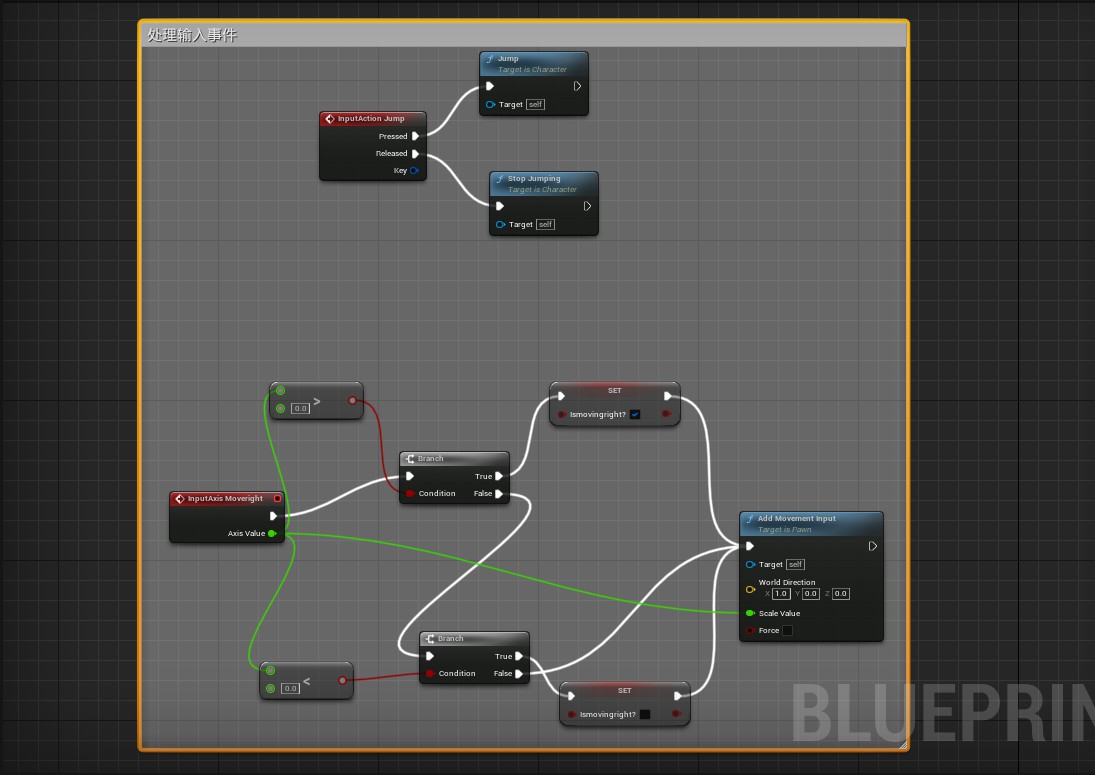Click the greater-than node's 0.0 input field
This screenshot has height=775, width=1095.
(x=300, y=409)
